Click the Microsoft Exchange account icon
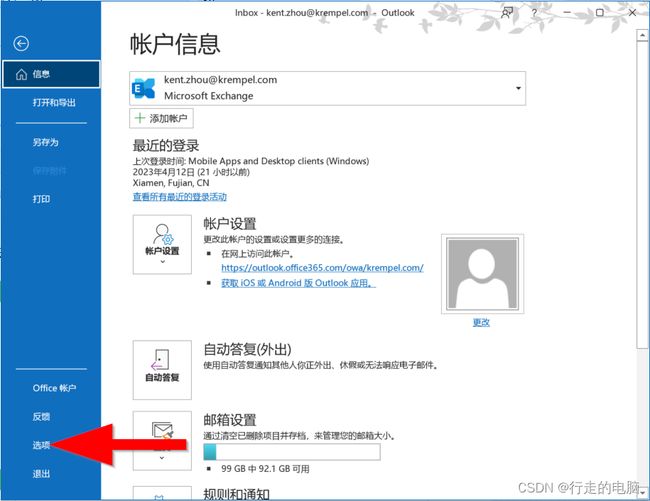Viewport: 650px width, 501px height. (143, 88)
